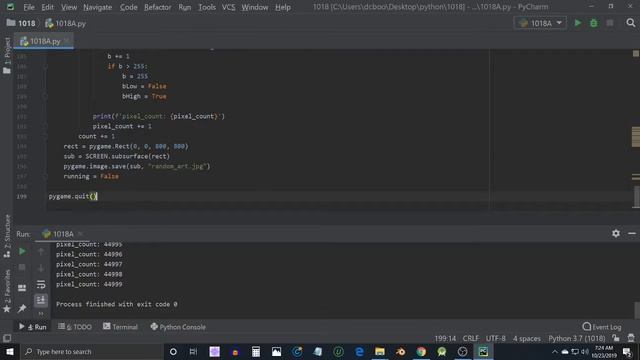Image resolution: width=640 pixels, height=360 pixels.
Task: Click the 199:14 line column indicator
Action: (x=445, y=338)
